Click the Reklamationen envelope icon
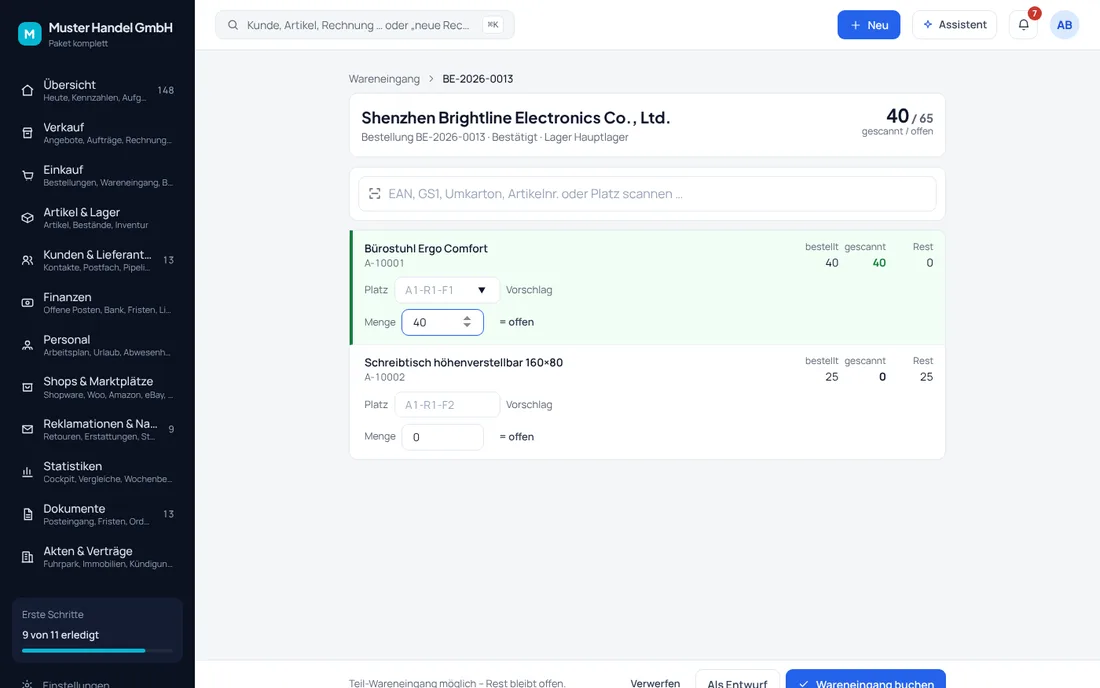The height and width of the screenshot is (688, 1100). [x=27, y=429]
